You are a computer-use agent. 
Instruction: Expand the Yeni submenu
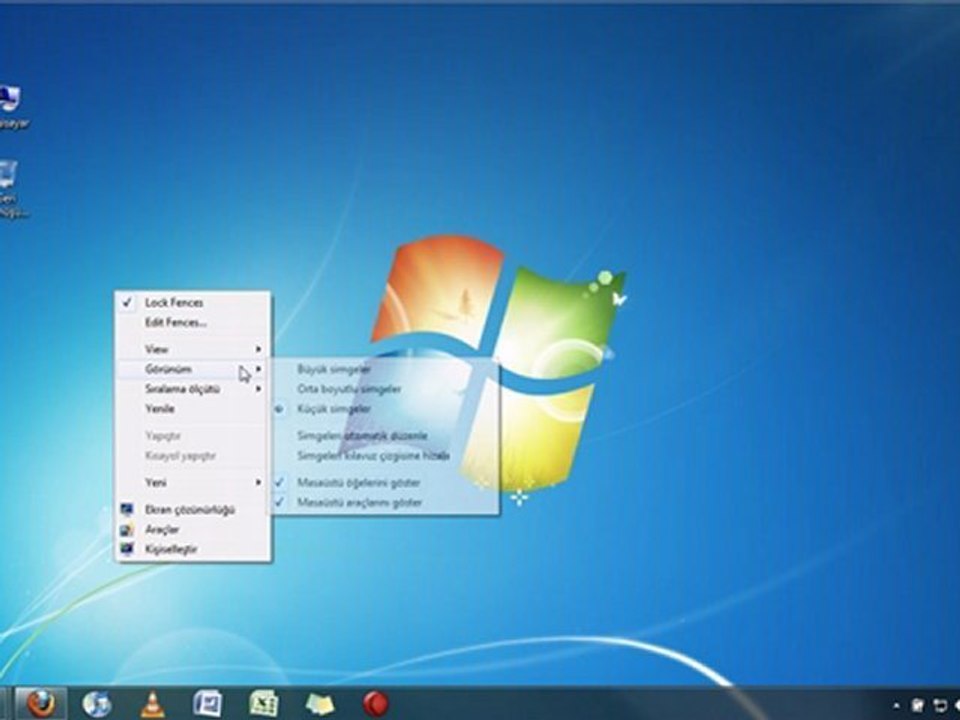(193, 482)
